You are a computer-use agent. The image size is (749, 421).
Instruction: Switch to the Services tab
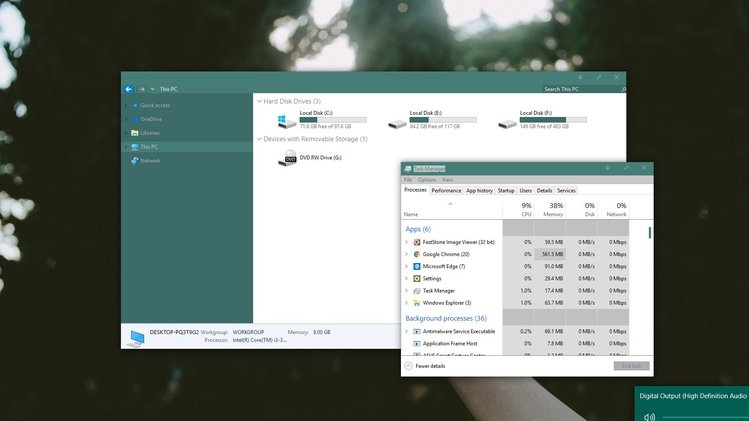point(566,191)
